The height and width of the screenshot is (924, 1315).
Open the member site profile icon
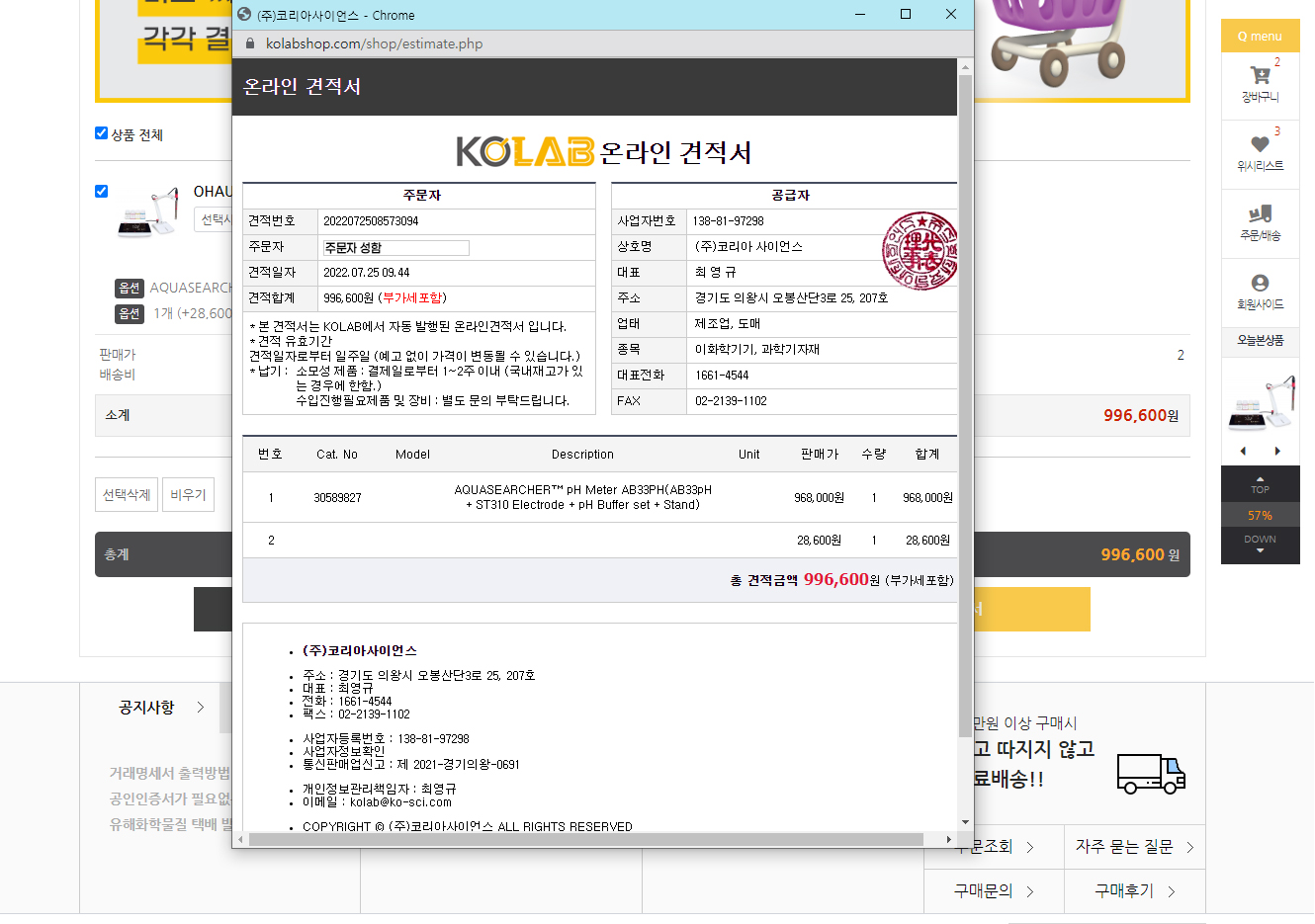1260,283
